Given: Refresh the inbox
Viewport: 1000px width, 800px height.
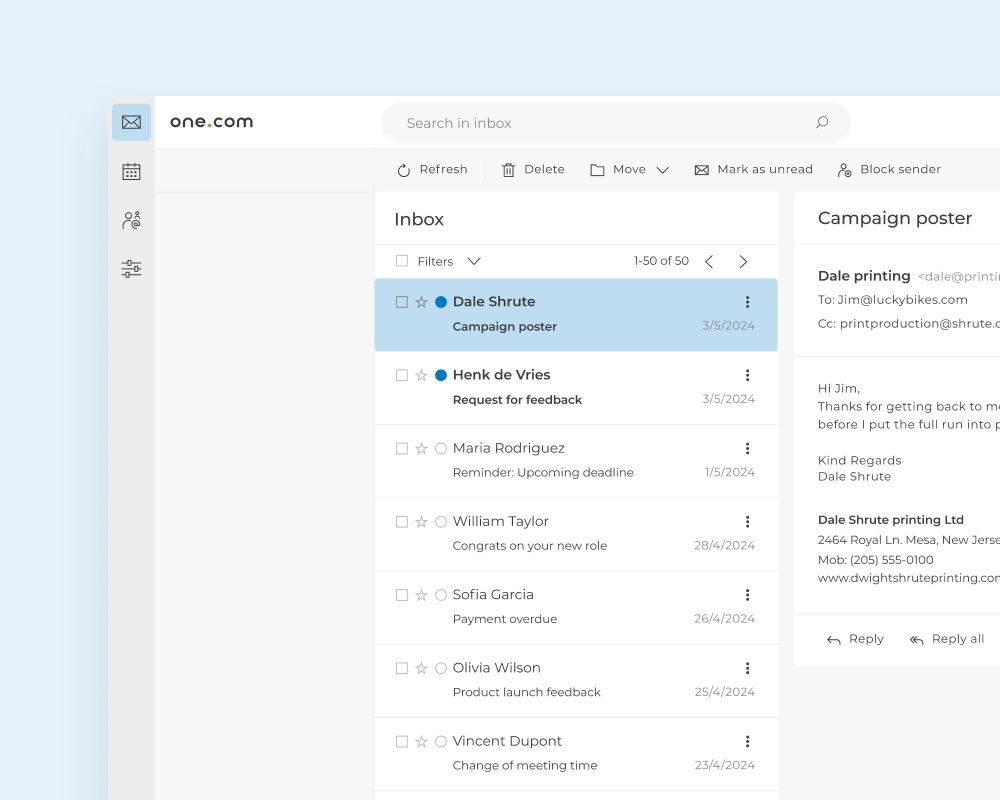Looking at the screenshot, I should [432, 170].
